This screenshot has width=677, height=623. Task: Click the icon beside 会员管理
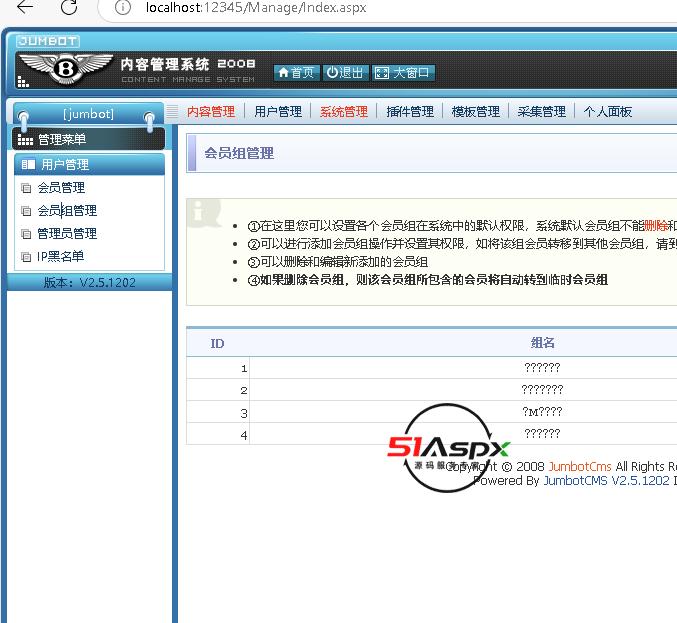(26, 188)
